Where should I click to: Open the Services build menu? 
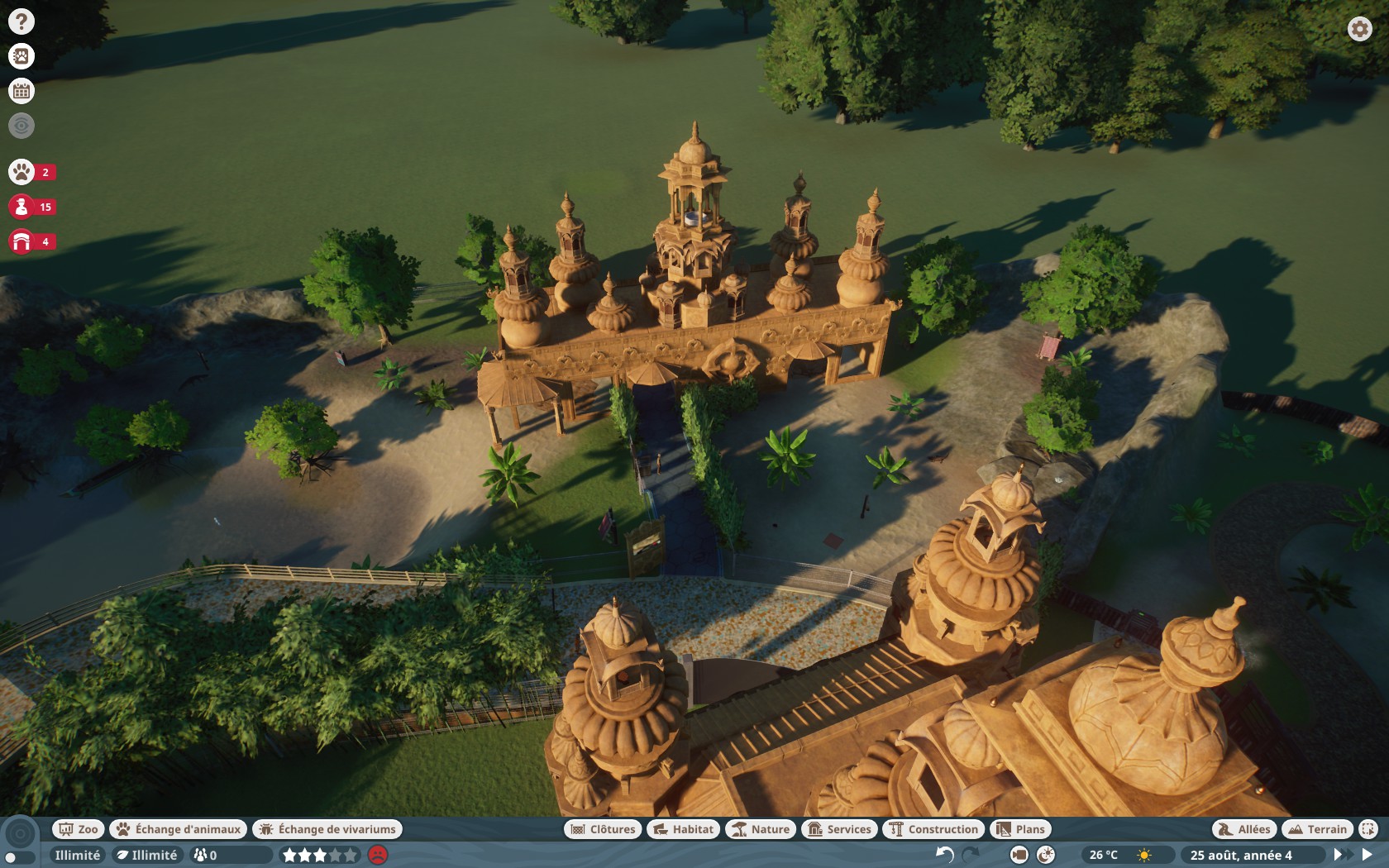click(839, 829)
